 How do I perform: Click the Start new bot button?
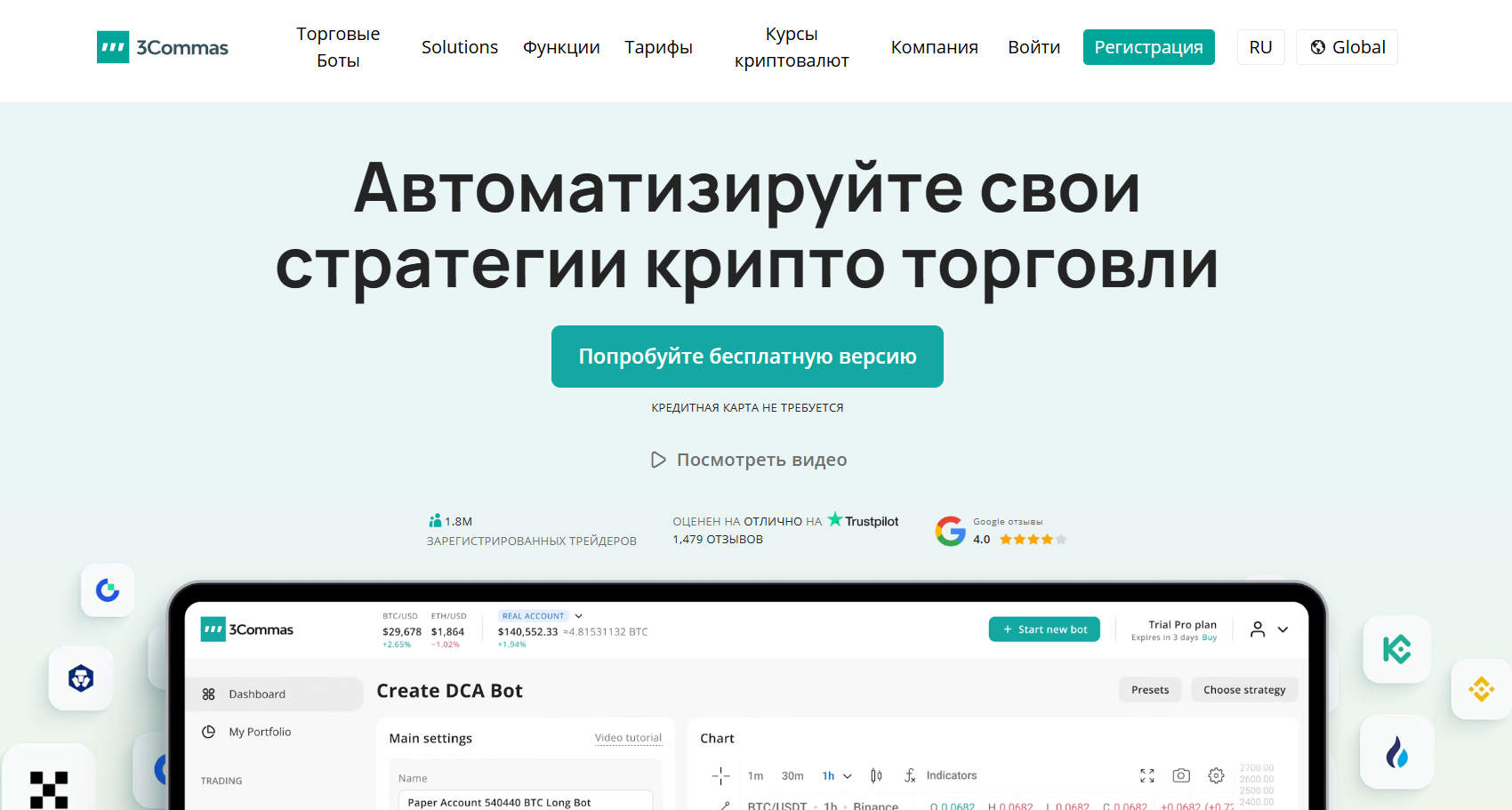click(x=1044, y=630)
